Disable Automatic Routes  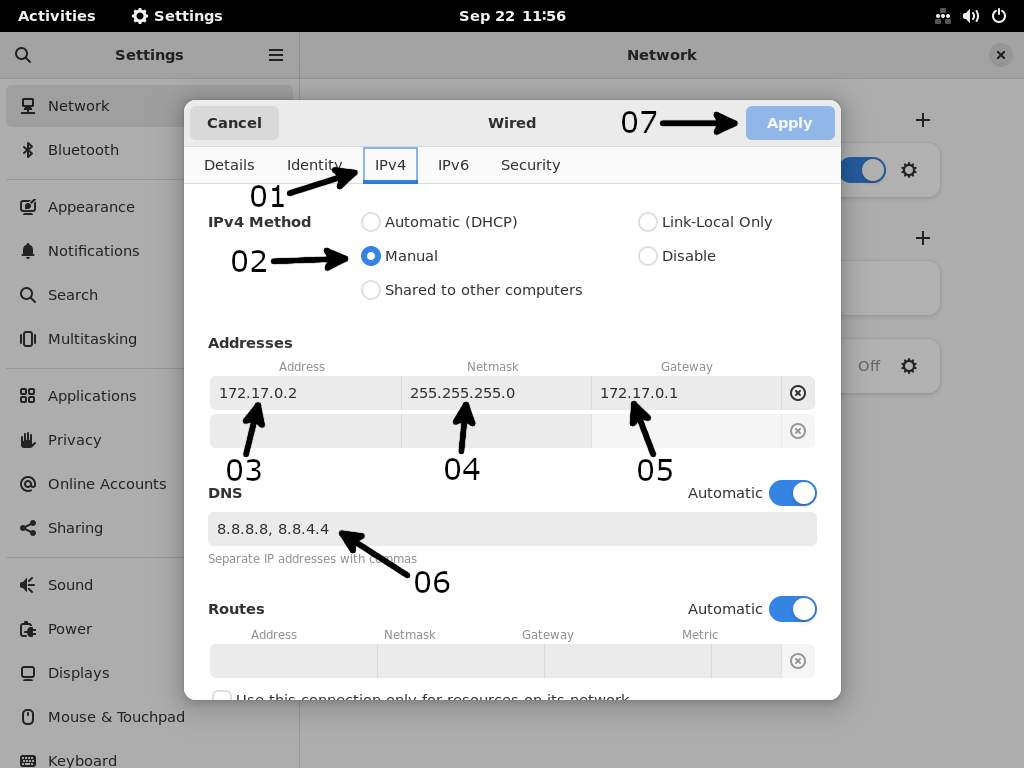tap(793, 609)
